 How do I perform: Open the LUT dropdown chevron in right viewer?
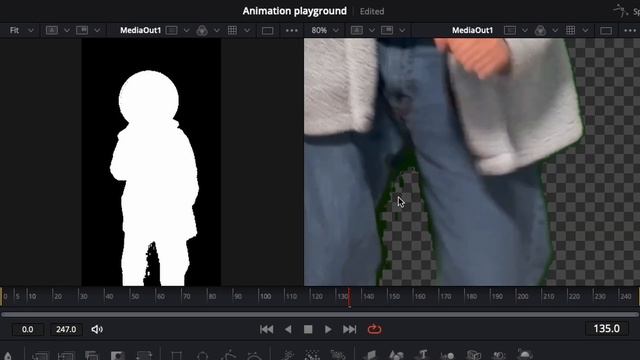[x=555, y=30]
